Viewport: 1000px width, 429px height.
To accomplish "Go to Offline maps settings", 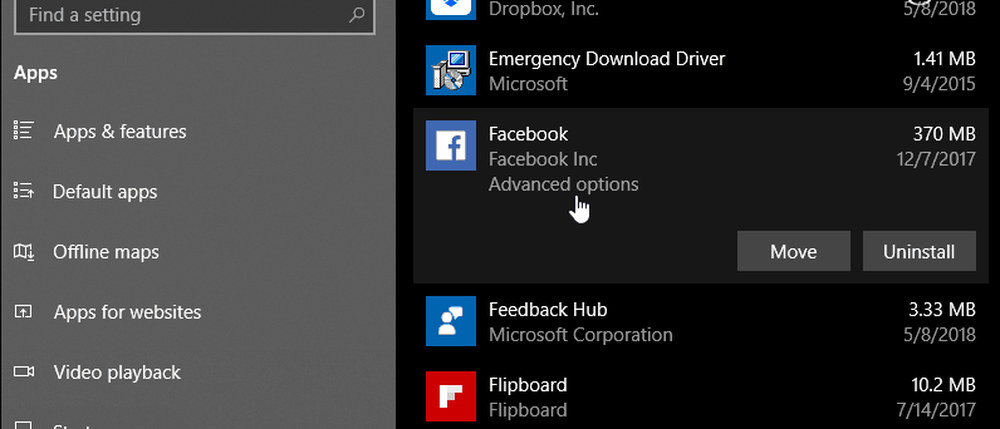I will tap(106, 252).
